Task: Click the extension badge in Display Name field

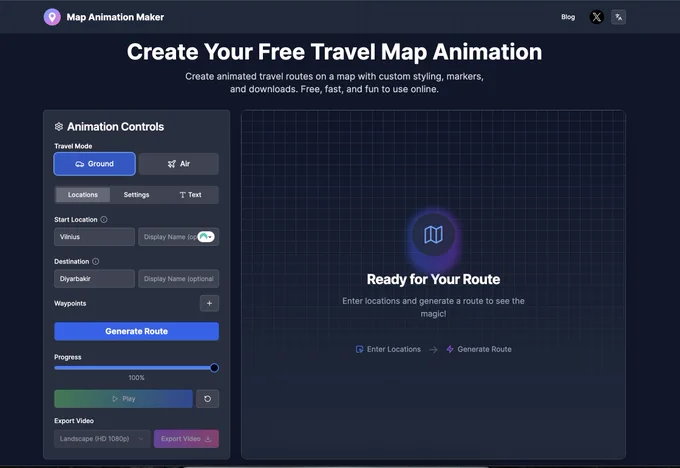Action: [206, 237]
